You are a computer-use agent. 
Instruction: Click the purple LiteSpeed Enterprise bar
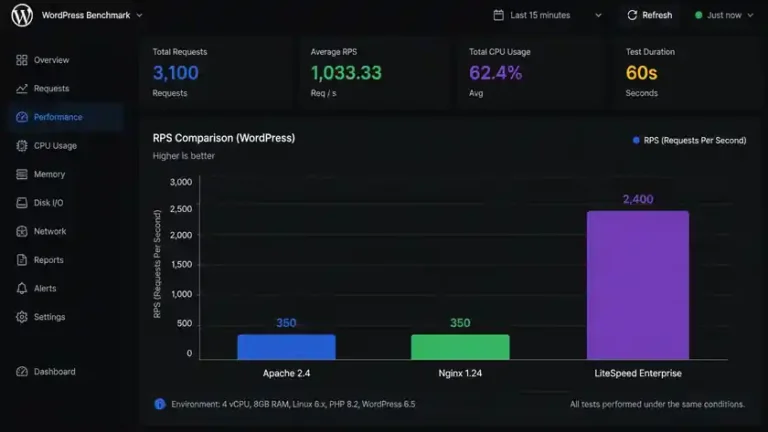638,285
